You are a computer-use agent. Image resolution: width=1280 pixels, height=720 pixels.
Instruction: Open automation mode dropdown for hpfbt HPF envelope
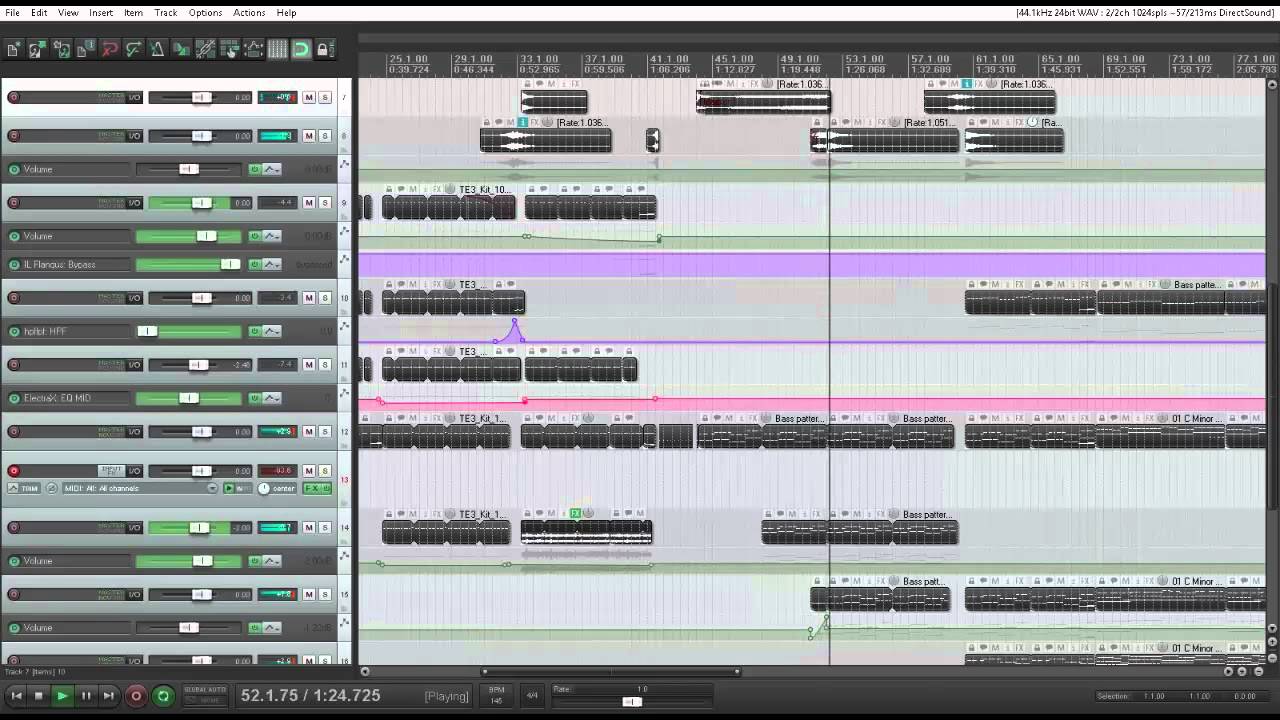[x=271, y=332]
